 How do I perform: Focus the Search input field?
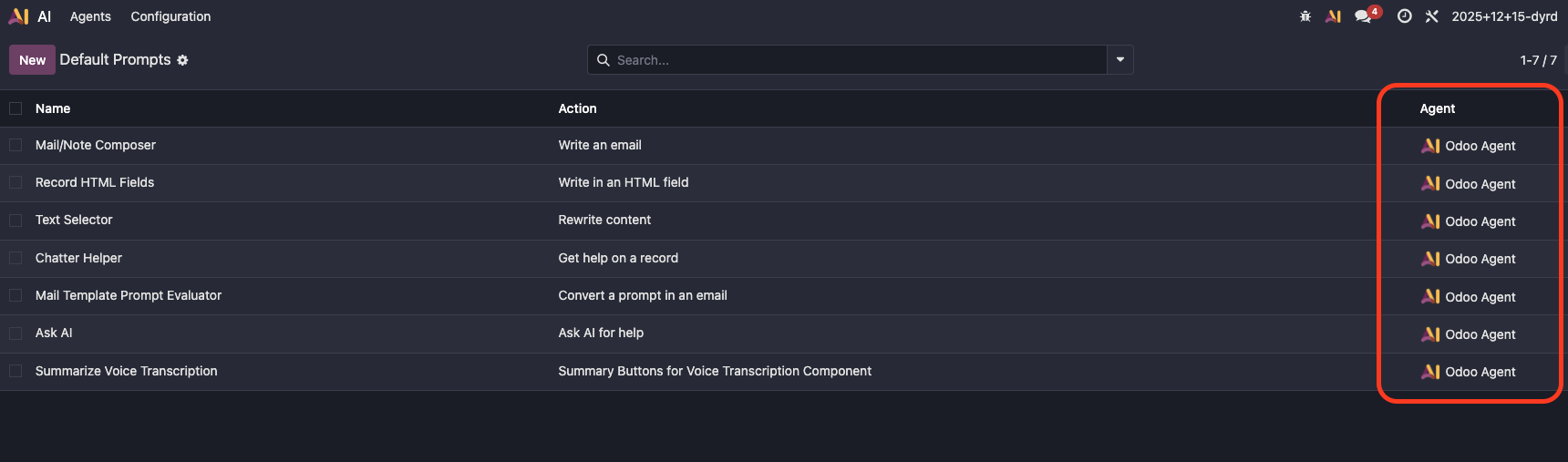(x=857, y=60)
